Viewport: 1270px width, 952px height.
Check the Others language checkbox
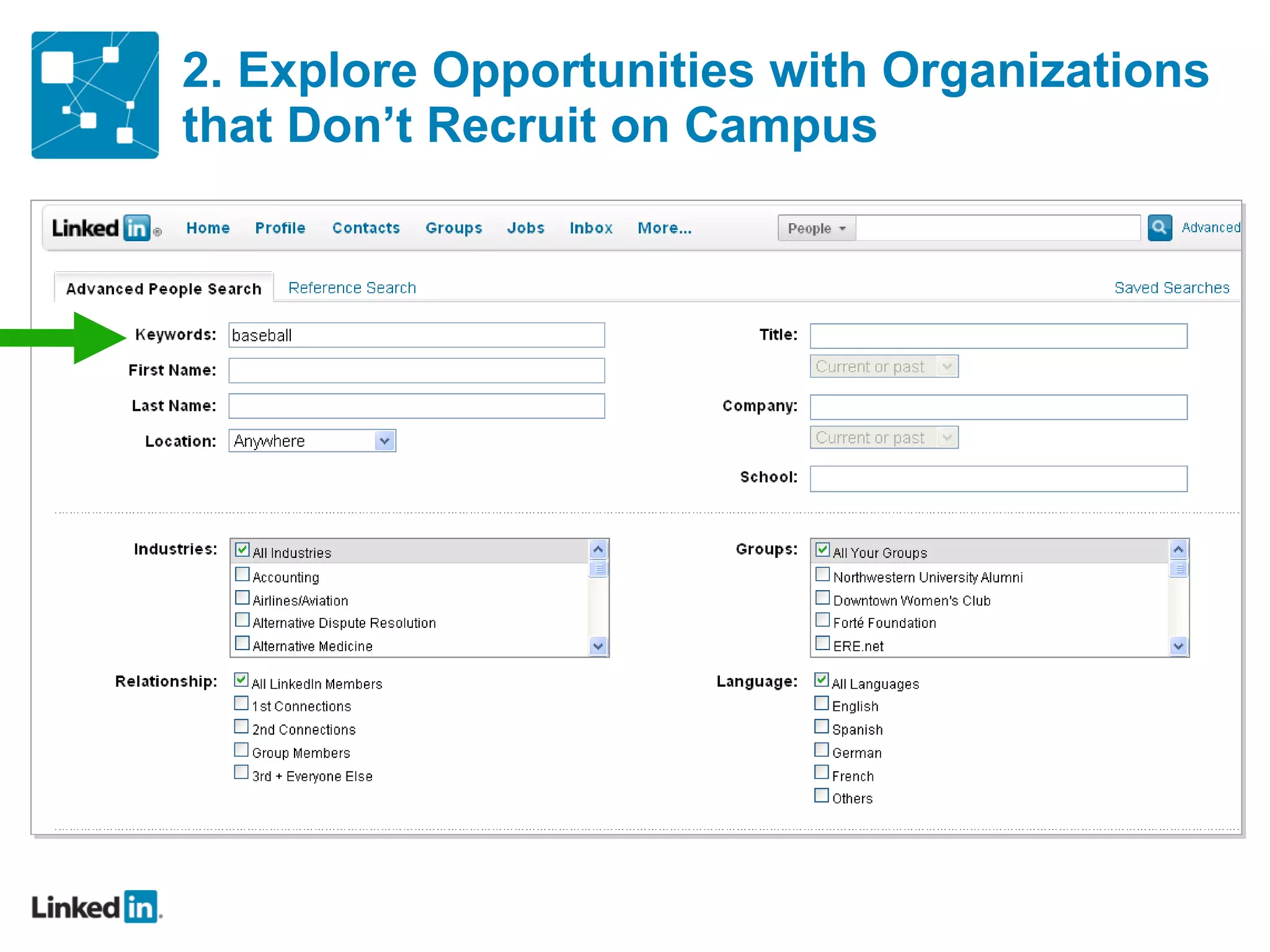[x=822, y=796]
